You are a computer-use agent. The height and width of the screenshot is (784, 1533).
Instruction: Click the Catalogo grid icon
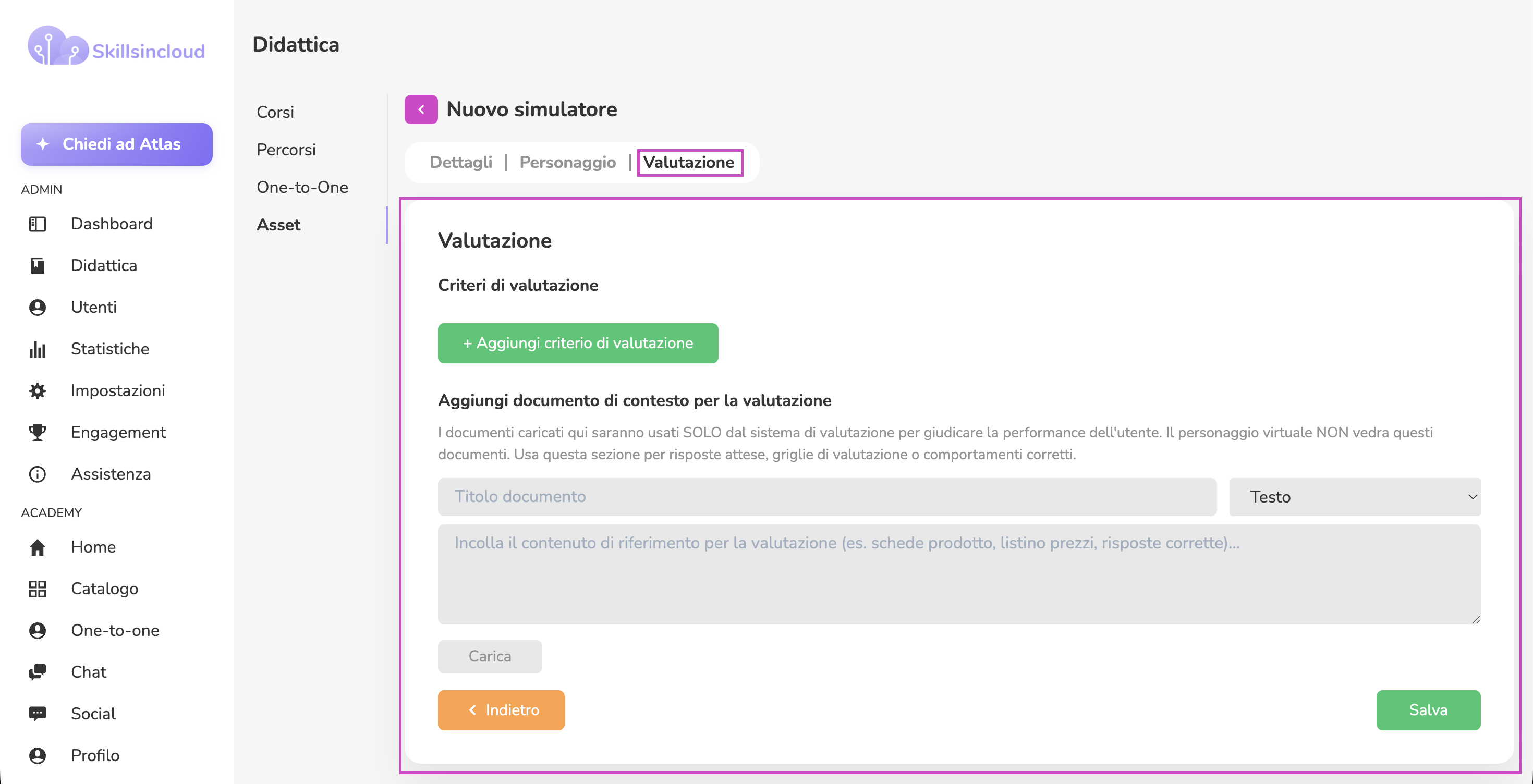(x=38, y=589)
